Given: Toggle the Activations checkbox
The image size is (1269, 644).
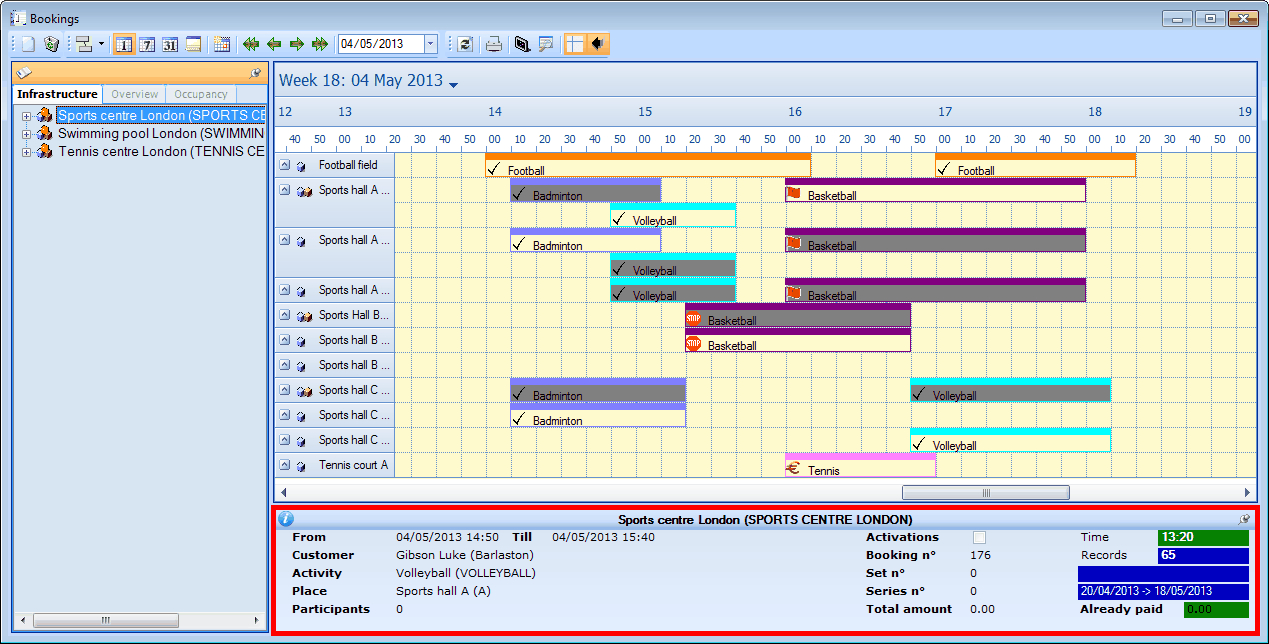Looking at the screenshot, I should [x=979, y=538].
